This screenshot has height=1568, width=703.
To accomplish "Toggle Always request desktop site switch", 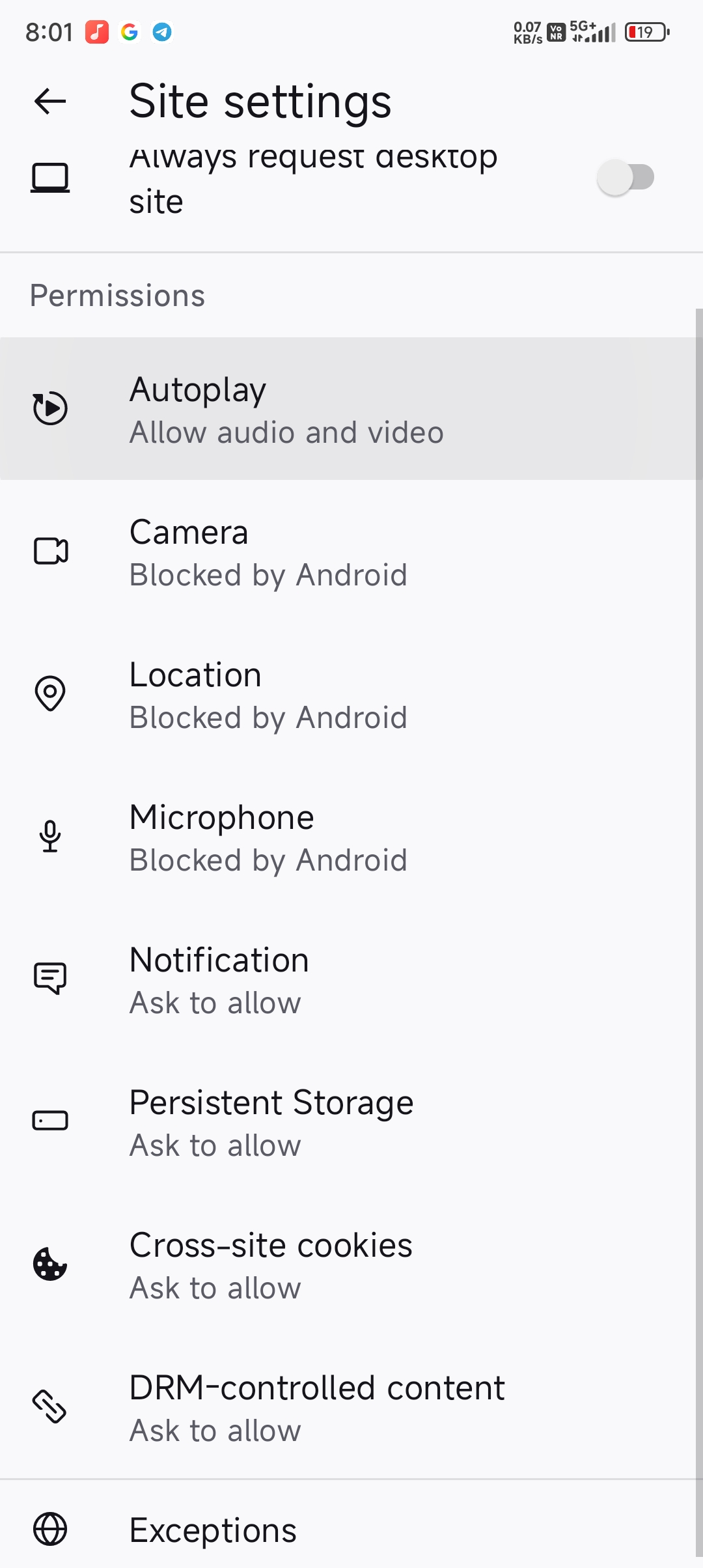I will click(x=626, y=177).
